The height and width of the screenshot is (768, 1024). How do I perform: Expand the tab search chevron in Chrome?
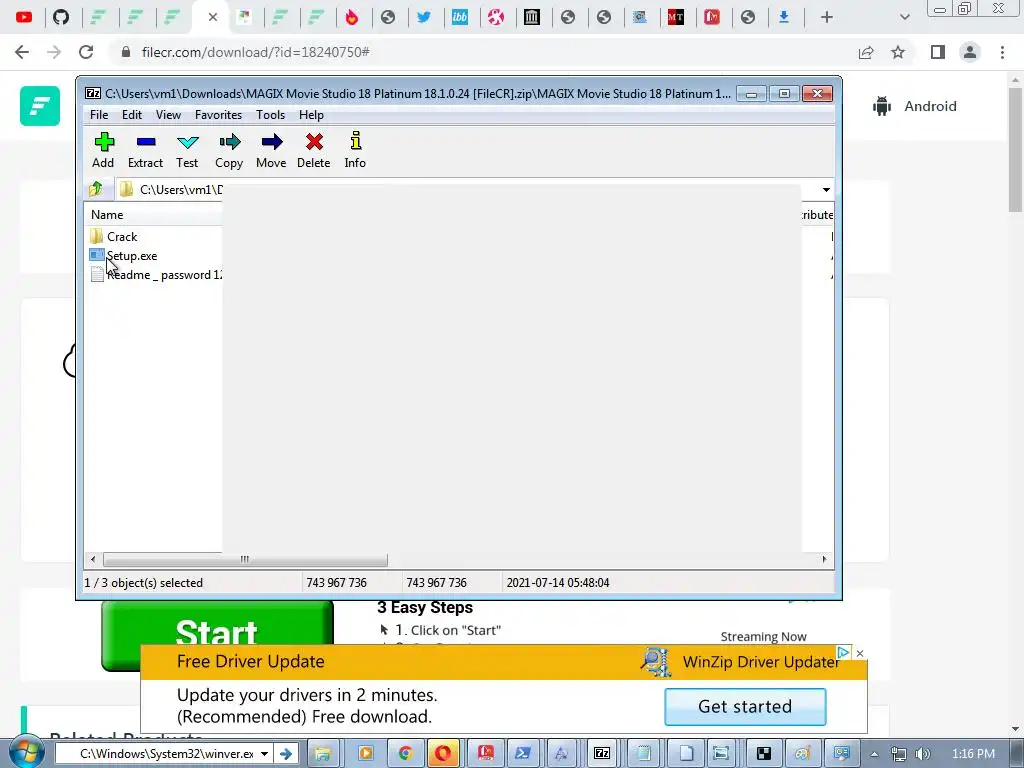[x=904, y=17]
